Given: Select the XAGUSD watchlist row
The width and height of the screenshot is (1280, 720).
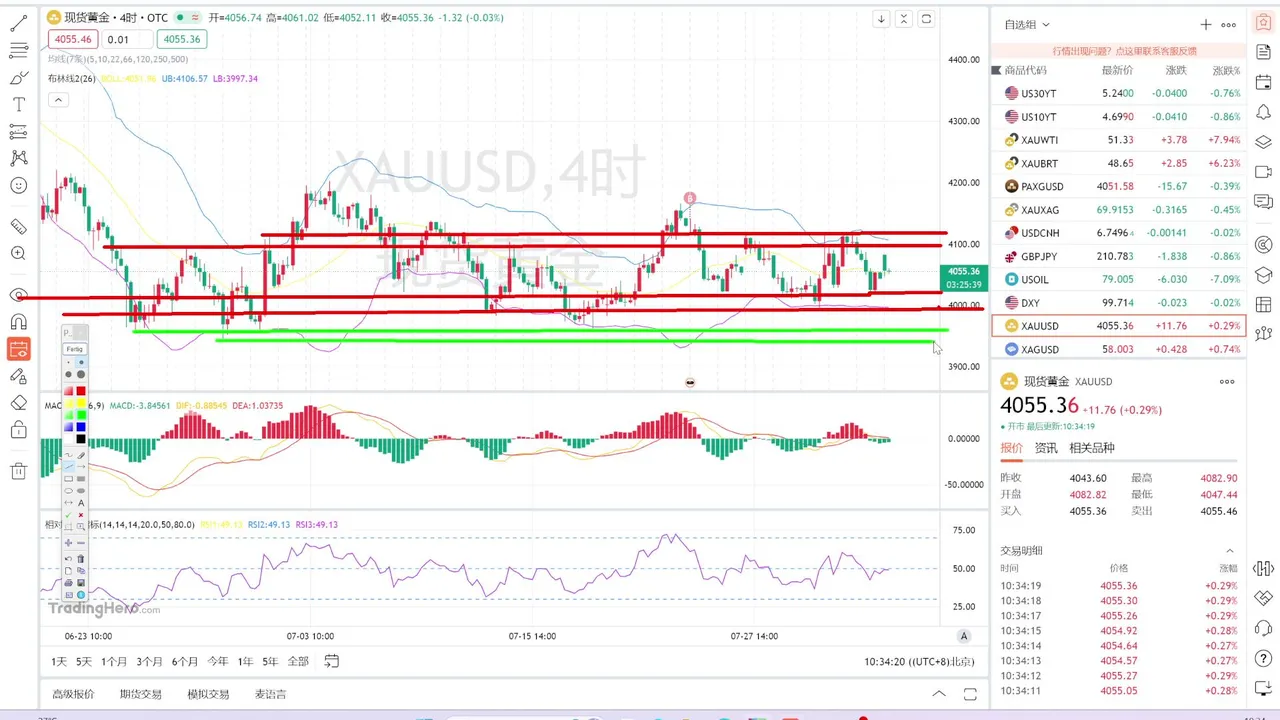Looking at the screenshot, I should pyautogui.click(x=1118, y=349).
